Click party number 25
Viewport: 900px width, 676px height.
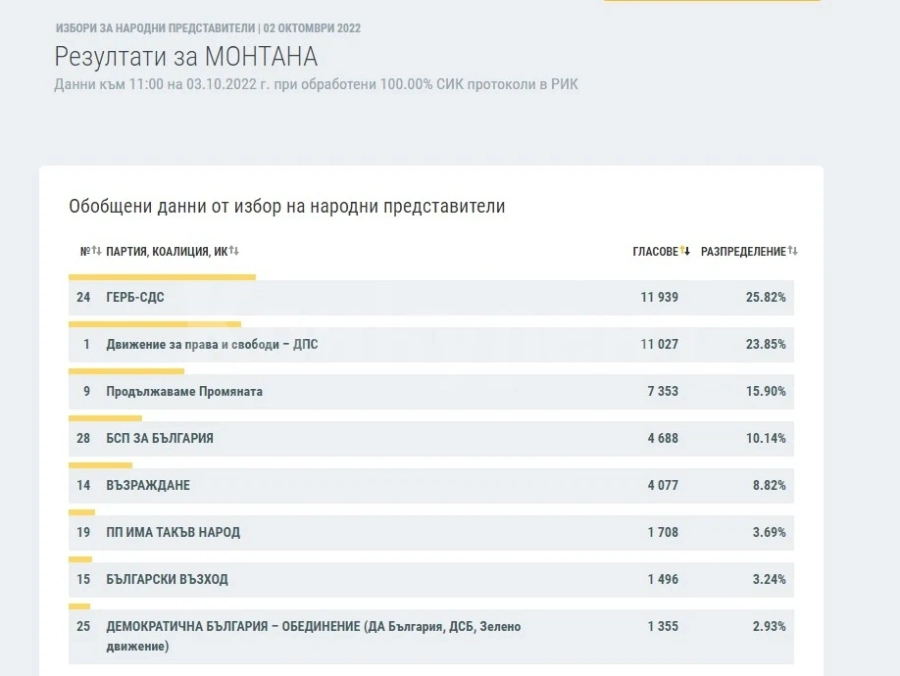(x=83, y=627)
